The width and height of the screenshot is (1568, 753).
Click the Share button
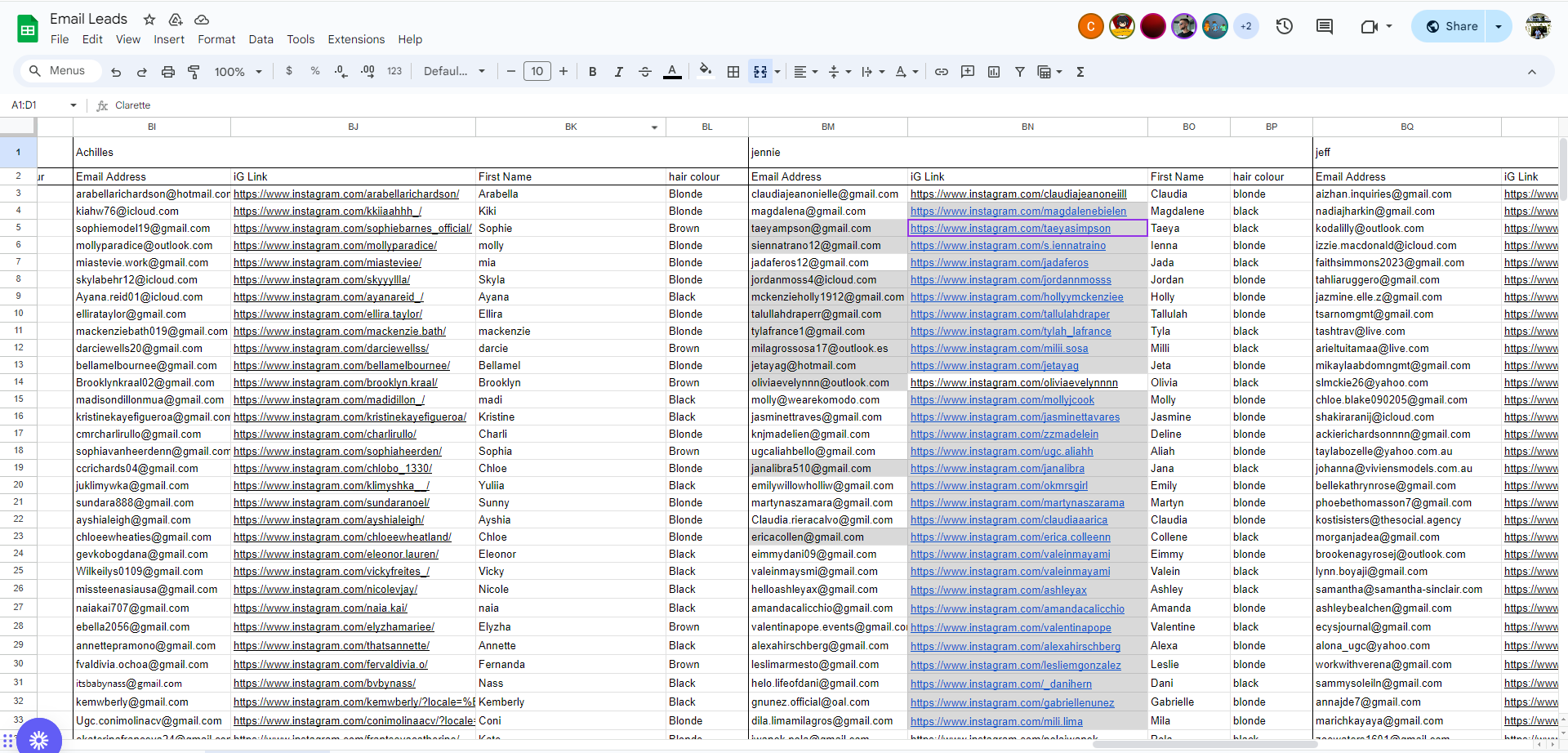click(1451, 26)
